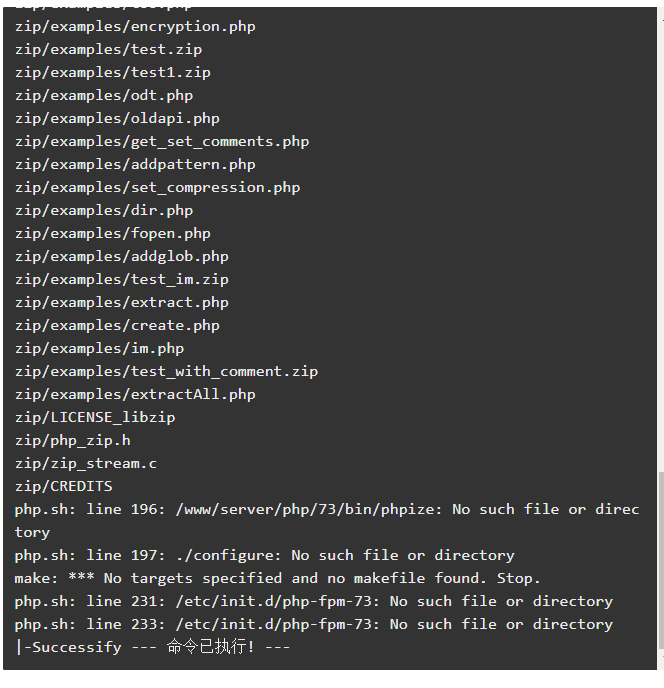Click the Successify 命令已执行 status line
Screen dimensions: 664x688
[x=152, y=647]
